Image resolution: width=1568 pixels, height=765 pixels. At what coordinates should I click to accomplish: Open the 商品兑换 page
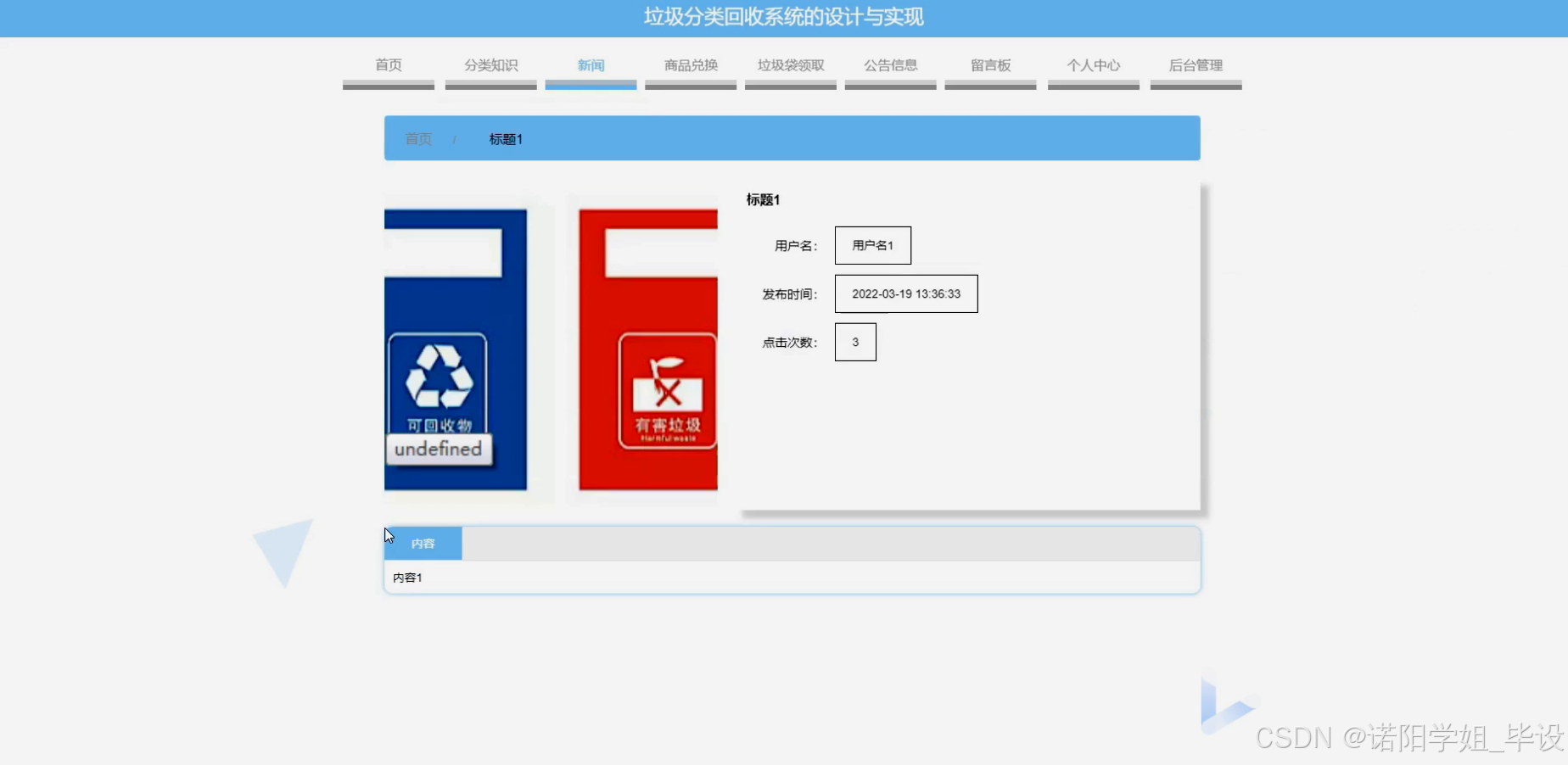coord(690,65)
